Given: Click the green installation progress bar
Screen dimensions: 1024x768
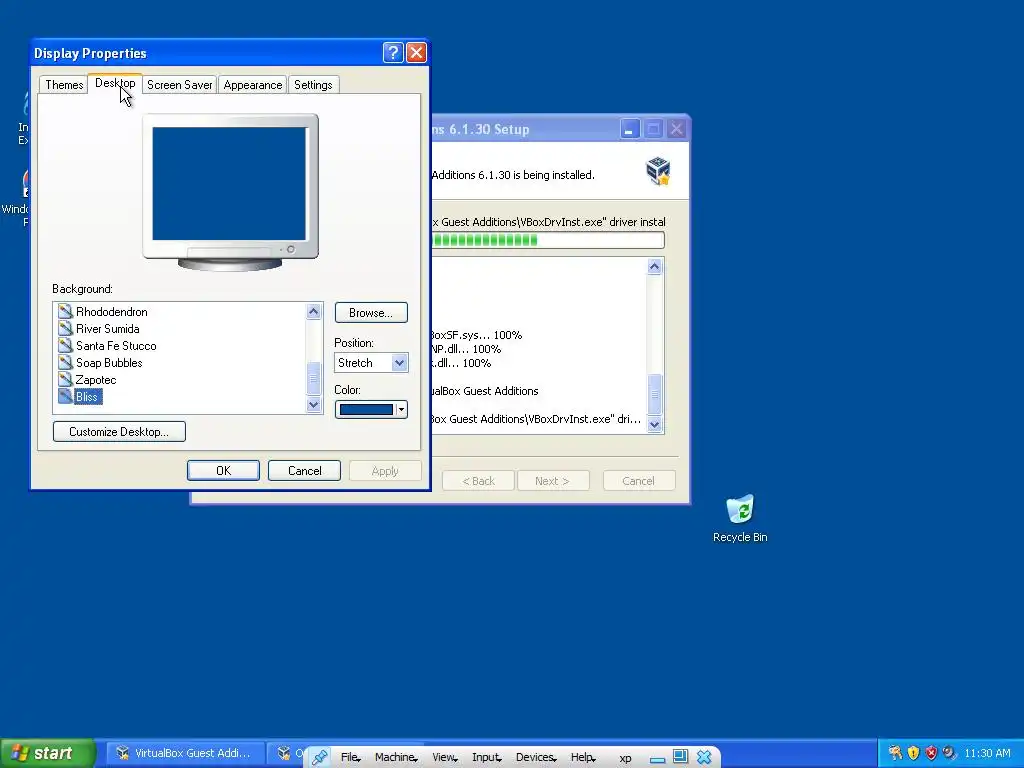Looking at the screenshot, I should tap(549, 240).
